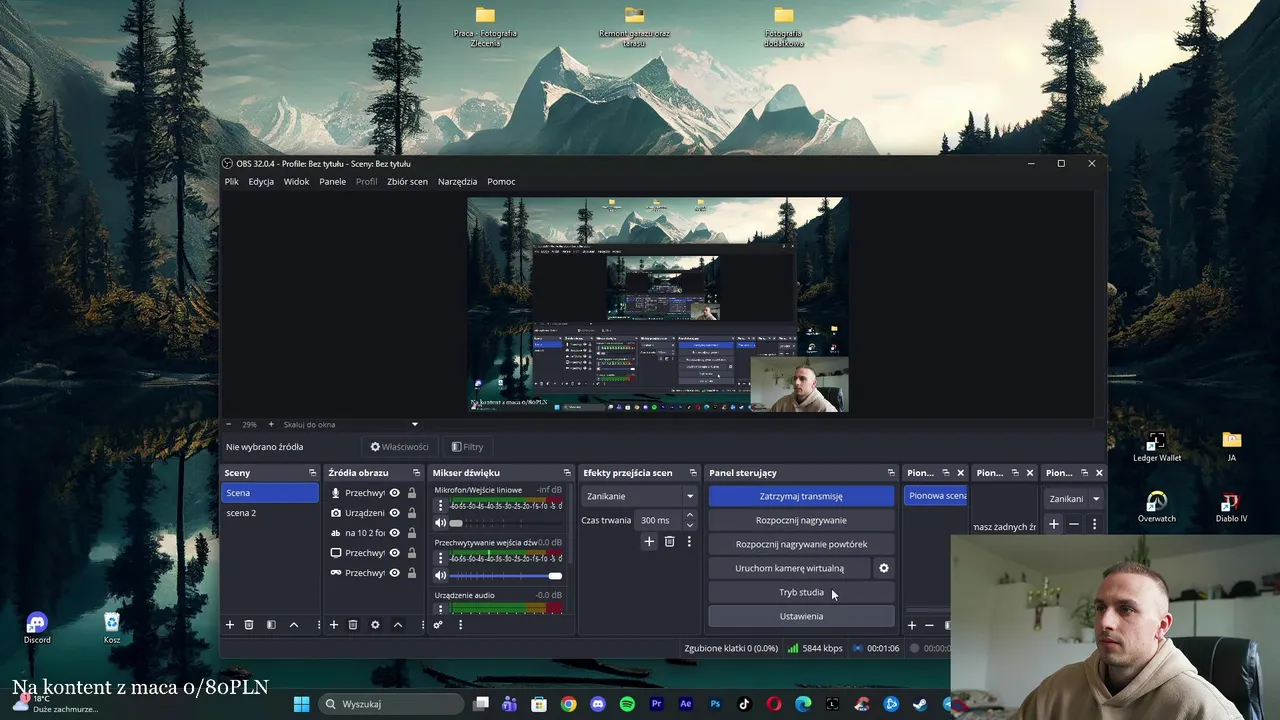Open Discord desktop shortcut
1280x720 pixels.
coord(37,629)
